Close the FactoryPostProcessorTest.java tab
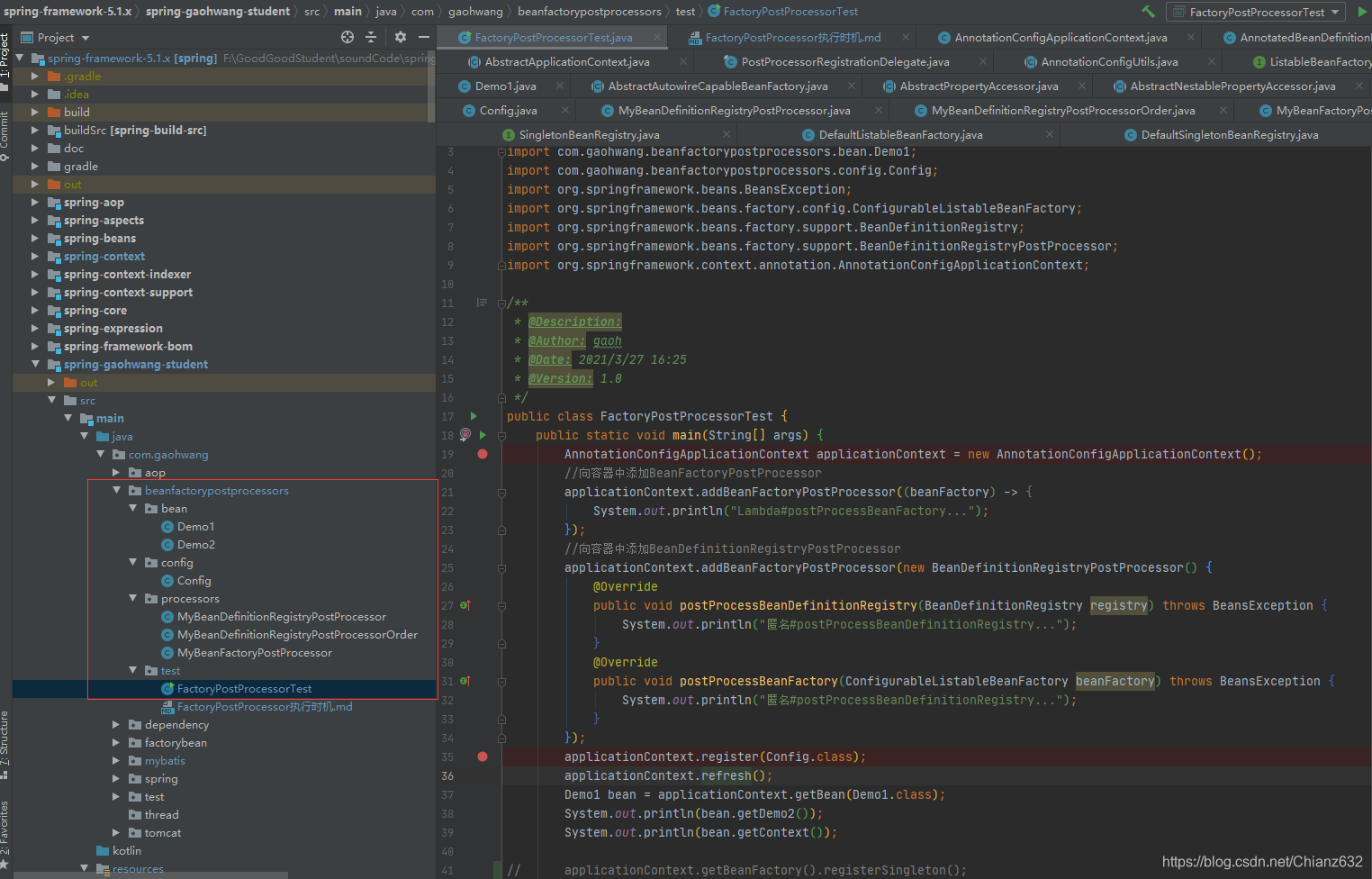The image size is (1372, 879). (x=658, y=37)
